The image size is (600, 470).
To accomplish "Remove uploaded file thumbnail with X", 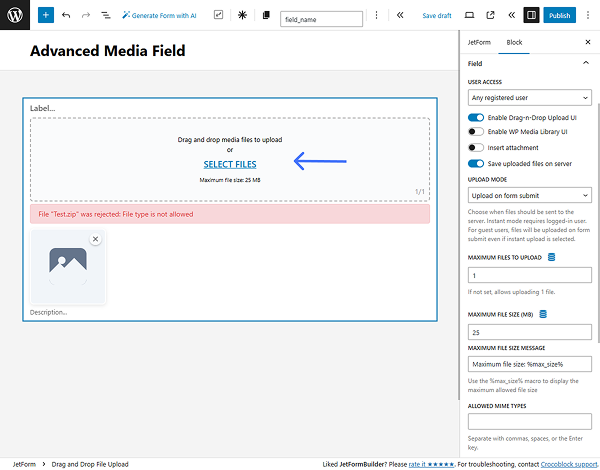I will (95, 239).
